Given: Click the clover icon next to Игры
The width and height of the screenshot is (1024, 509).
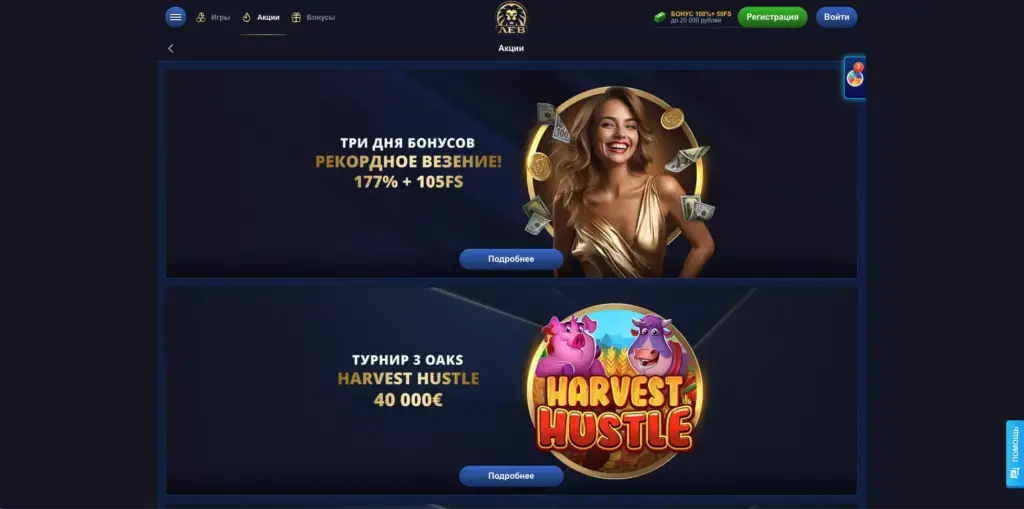Looking at the screenshot, I should click(201, 18).
